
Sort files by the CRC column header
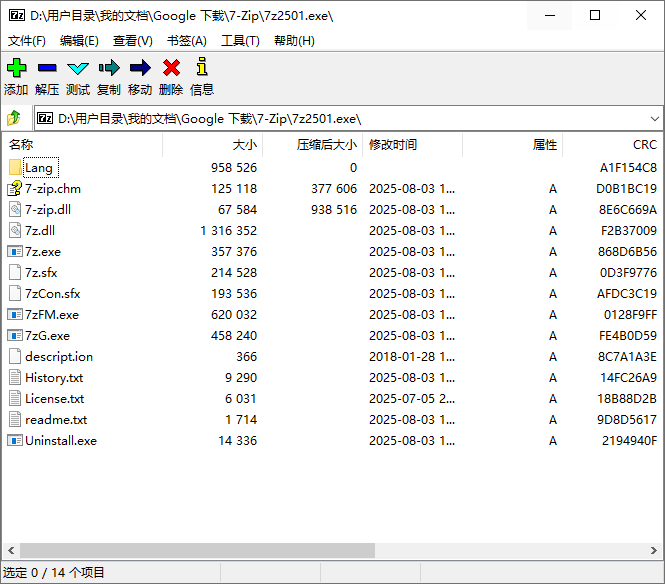(x=644, y=145)
